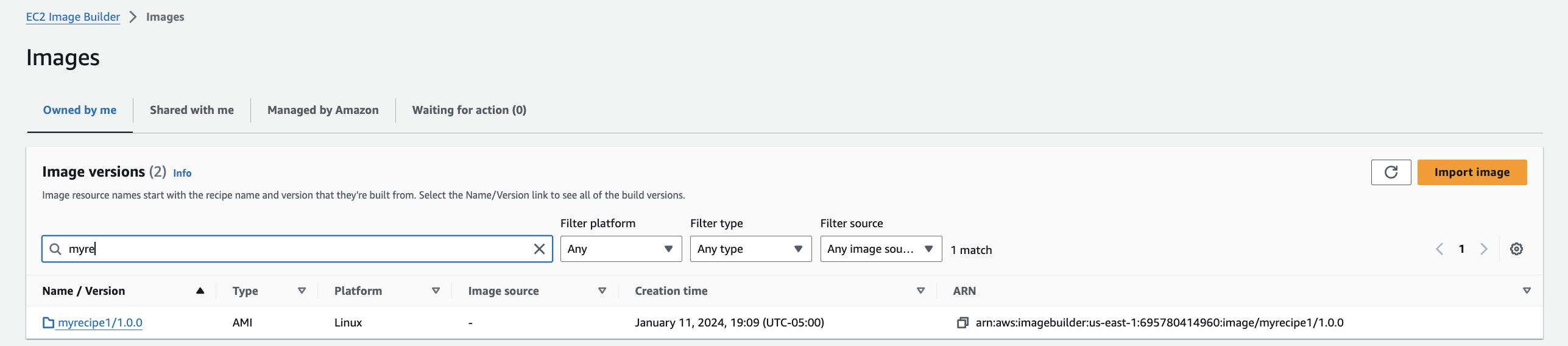This screenshot has height=346, width=1568.
Task: Sort by Creation time column arrow
Action: click(x=920, y=291)
